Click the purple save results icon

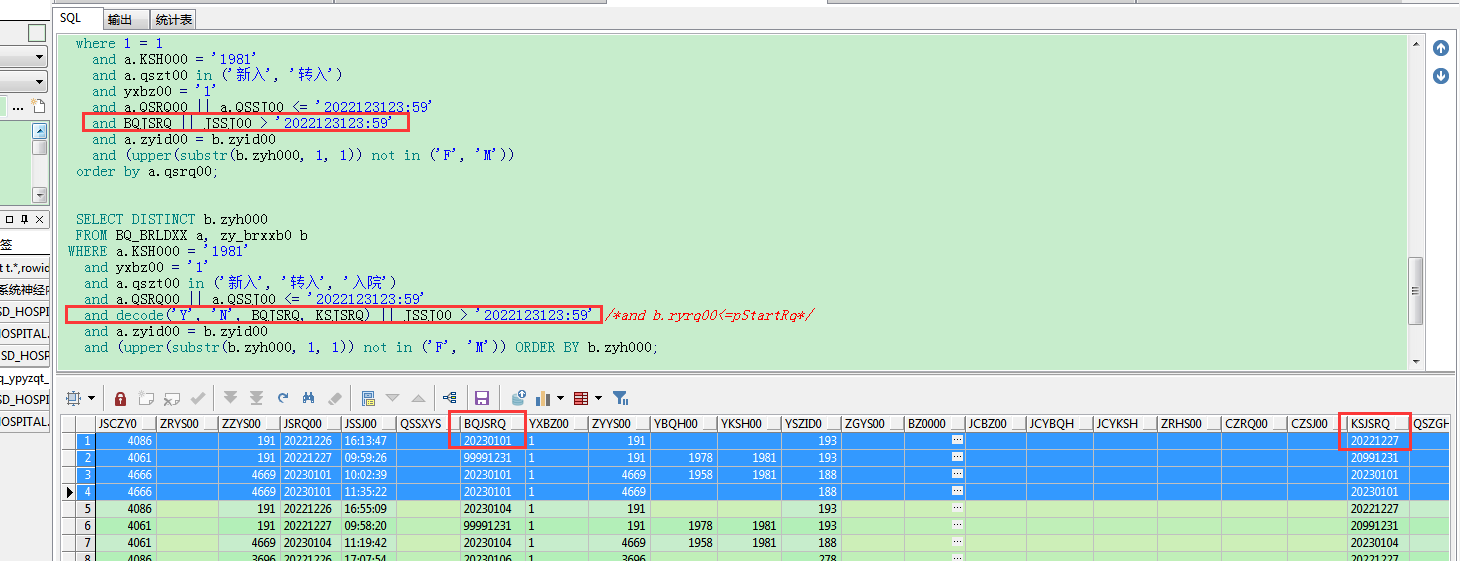(482, 397)
